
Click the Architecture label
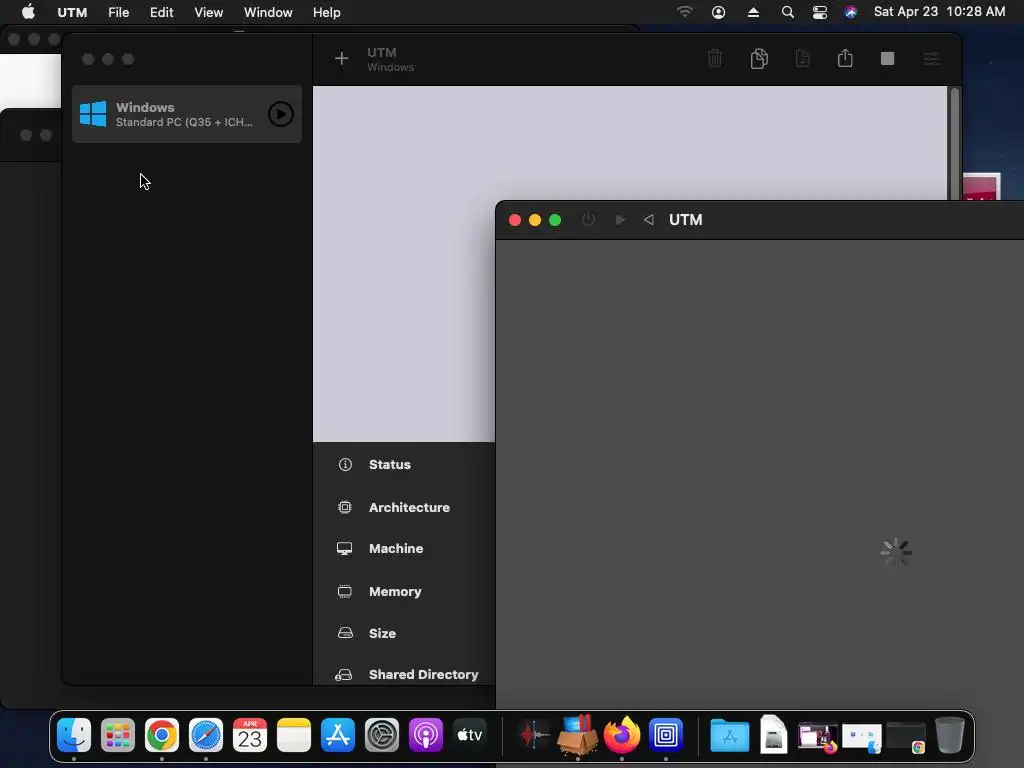click(409, 507)
